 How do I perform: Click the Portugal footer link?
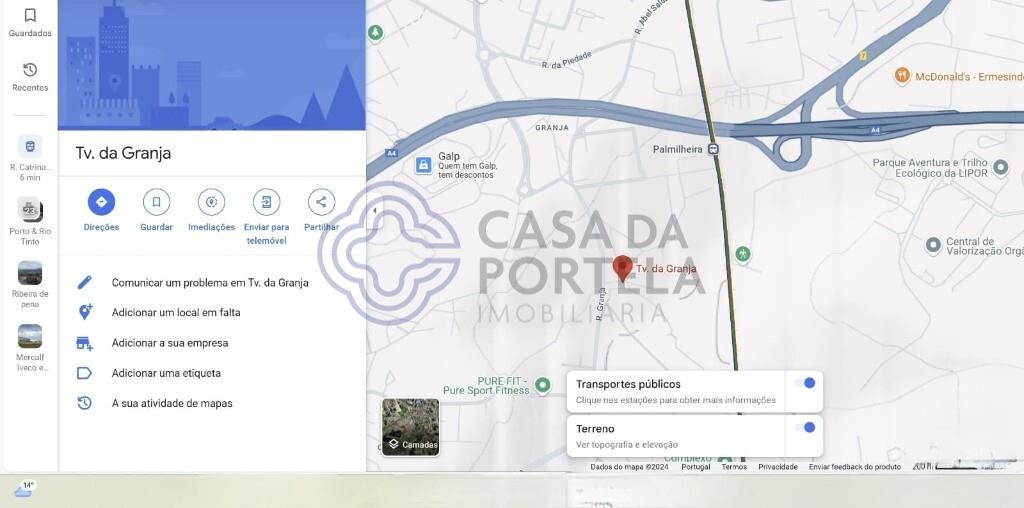696,467
